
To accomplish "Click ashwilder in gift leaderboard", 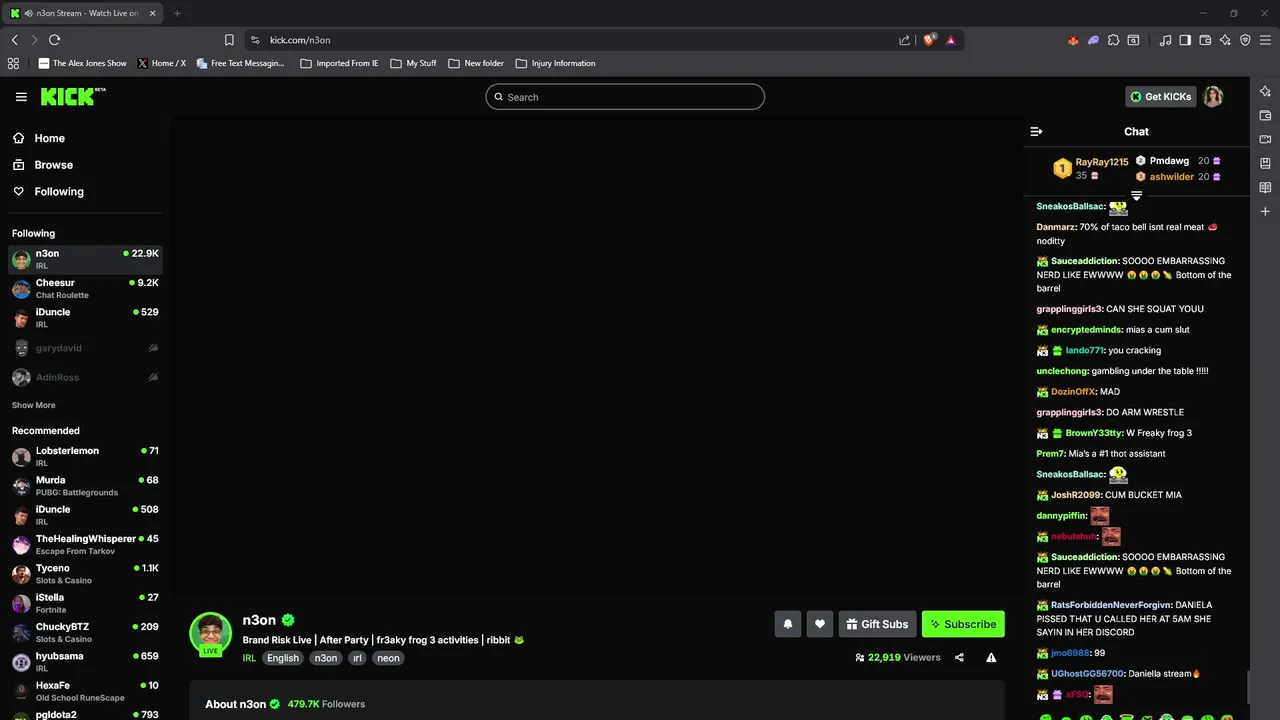I will pyautogui.click(x=1171, y=177).
